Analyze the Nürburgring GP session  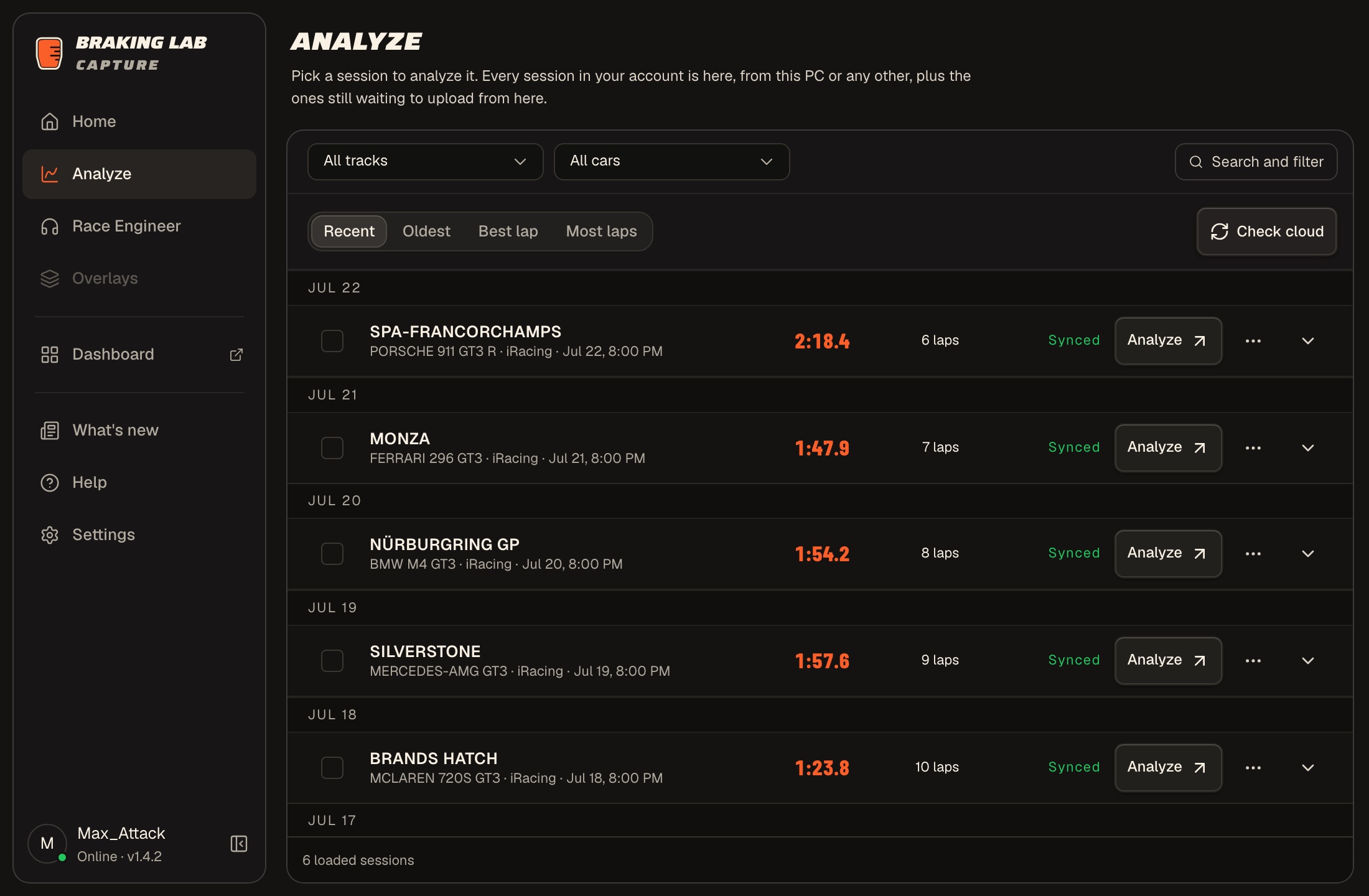pyautogui.click(x=1168, y=554)
